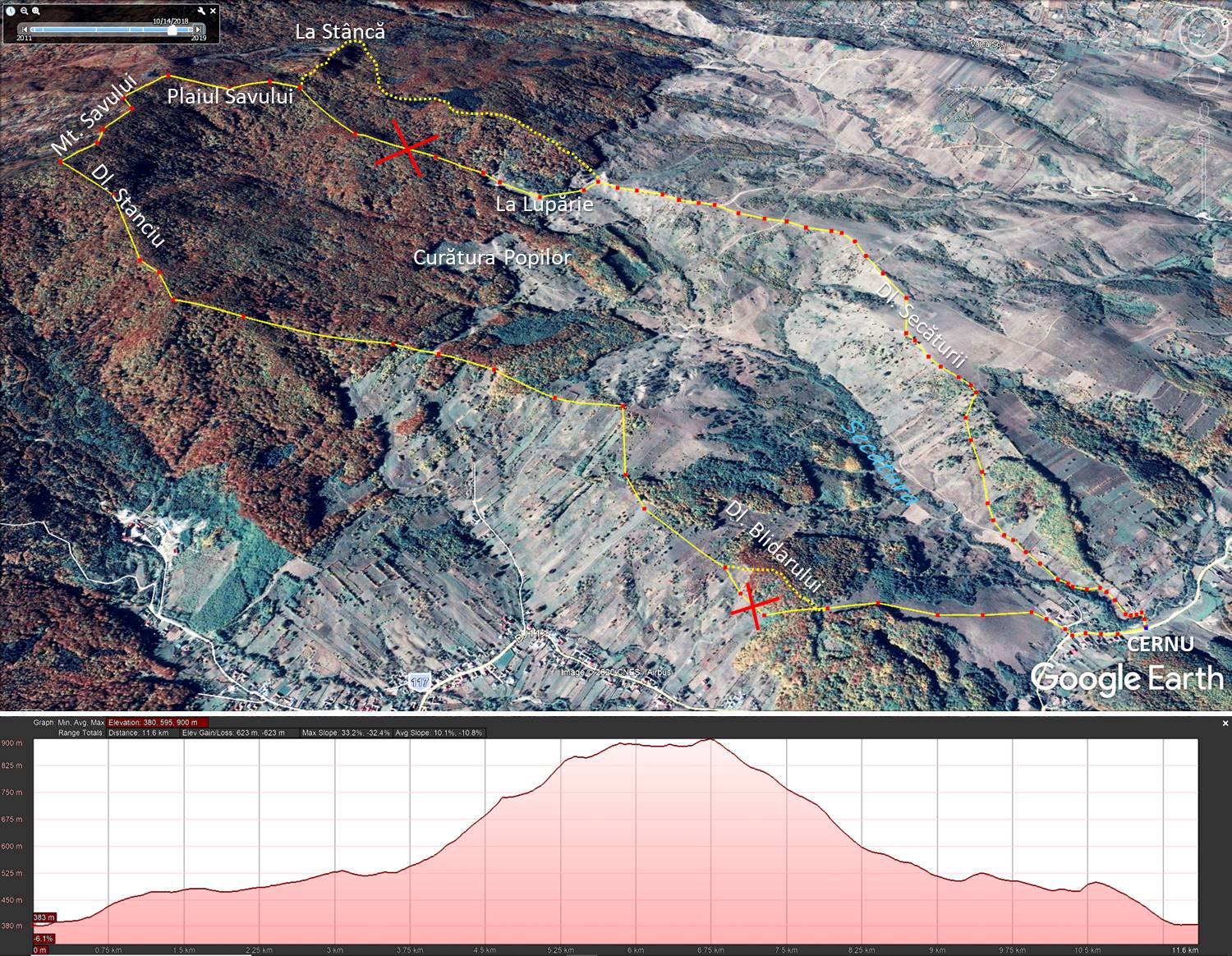Click the La Stâncă map label
The height and width of the screenshot is (956, 1232).
click(x=339, y=31)
